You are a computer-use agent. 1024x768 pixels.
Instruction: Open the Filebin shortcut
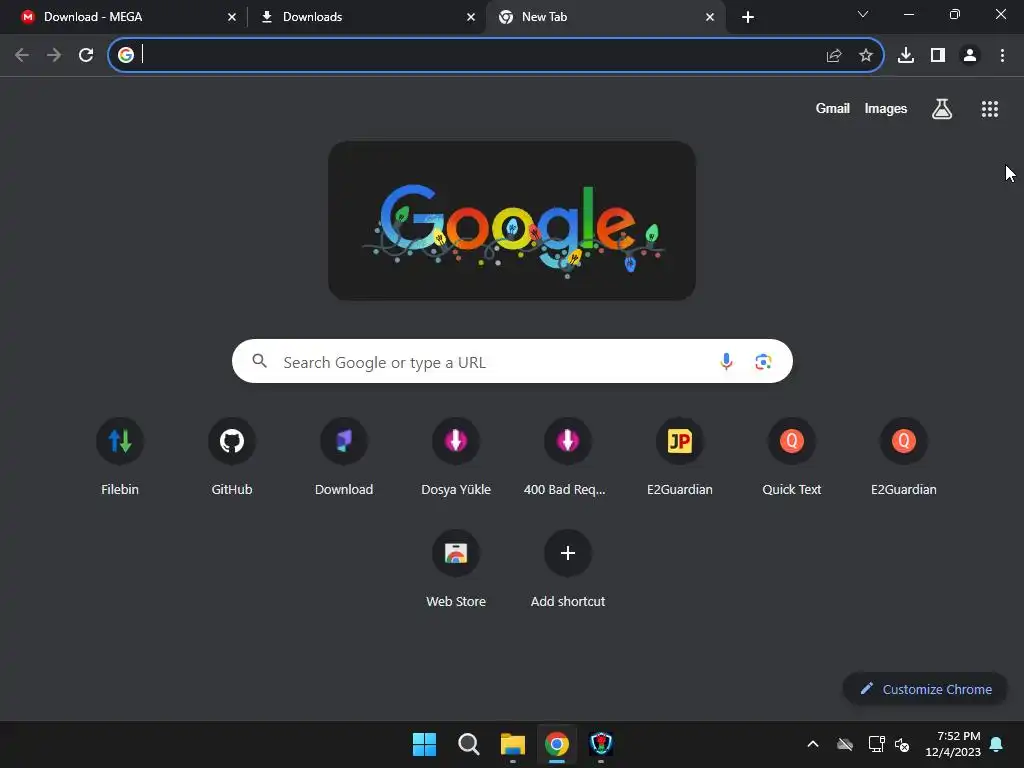pos(120,457)
